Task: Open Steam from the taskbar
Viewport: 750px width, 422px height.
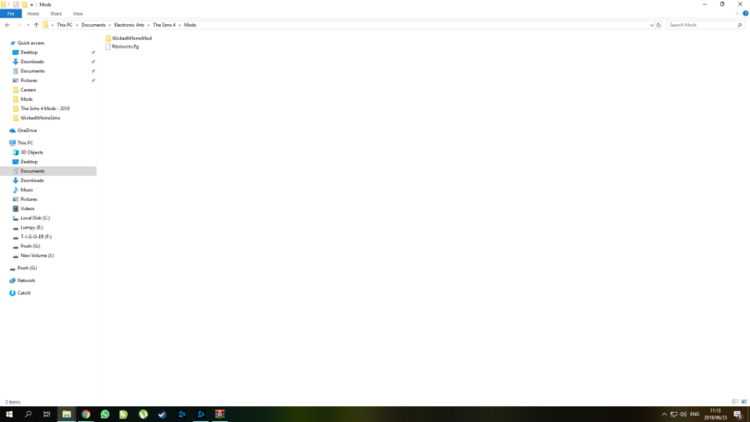Action: coord(162,414)
